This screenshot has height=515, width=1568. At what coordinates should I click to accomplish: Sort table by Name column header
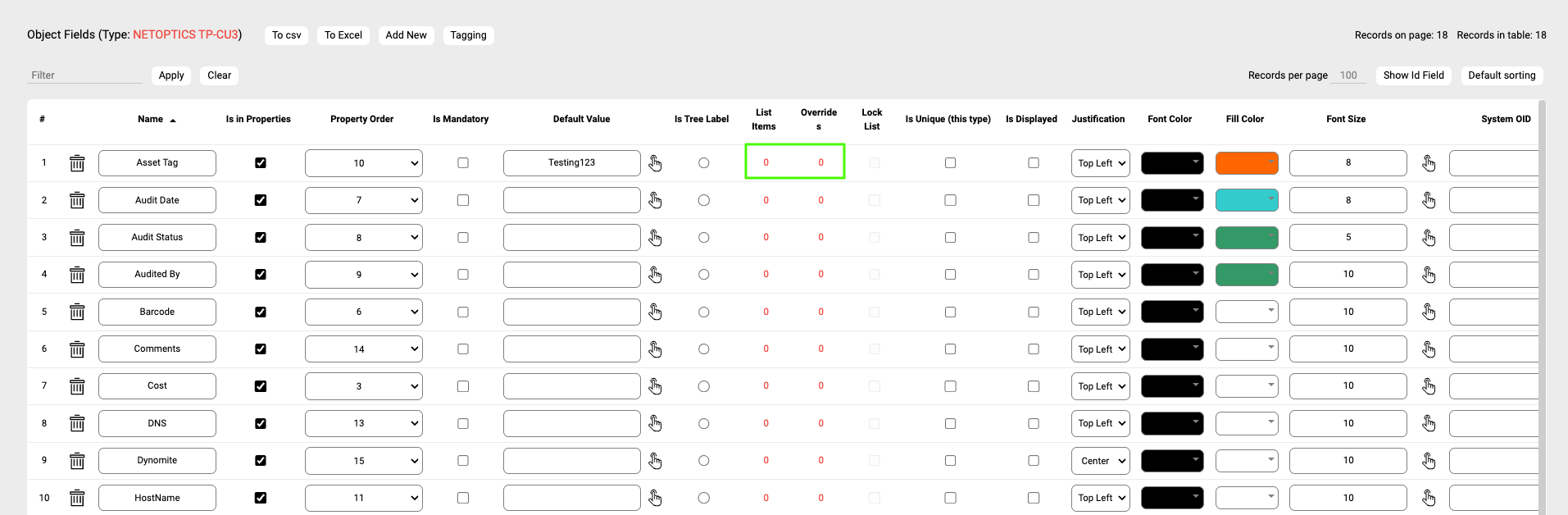point(151,119)
